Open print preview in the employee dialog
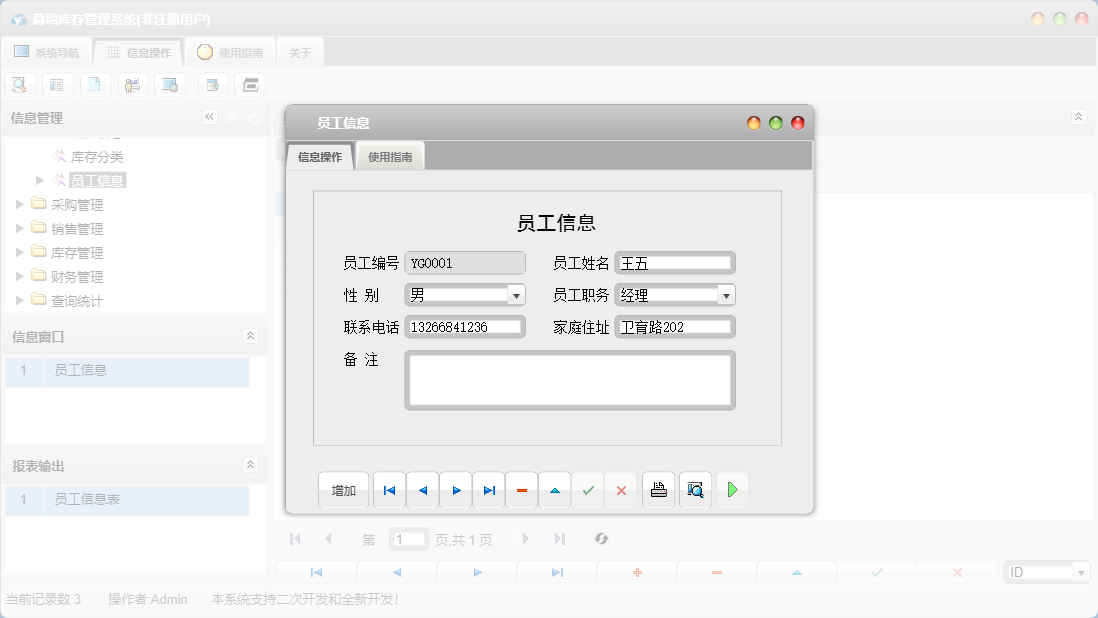Screen dimensions: 1098x618 [x=695, y=490]
